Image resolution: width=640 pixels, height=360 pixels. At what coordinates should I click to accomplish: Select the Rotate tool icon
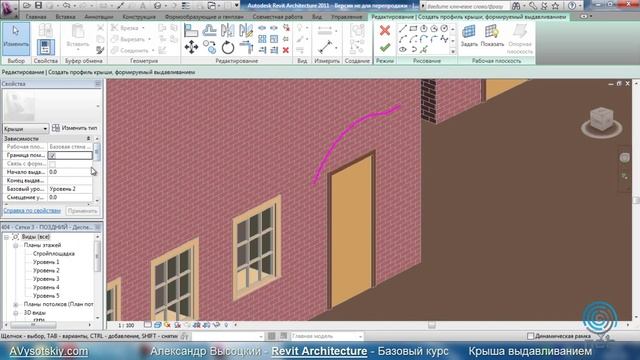[x=228, y=47]
